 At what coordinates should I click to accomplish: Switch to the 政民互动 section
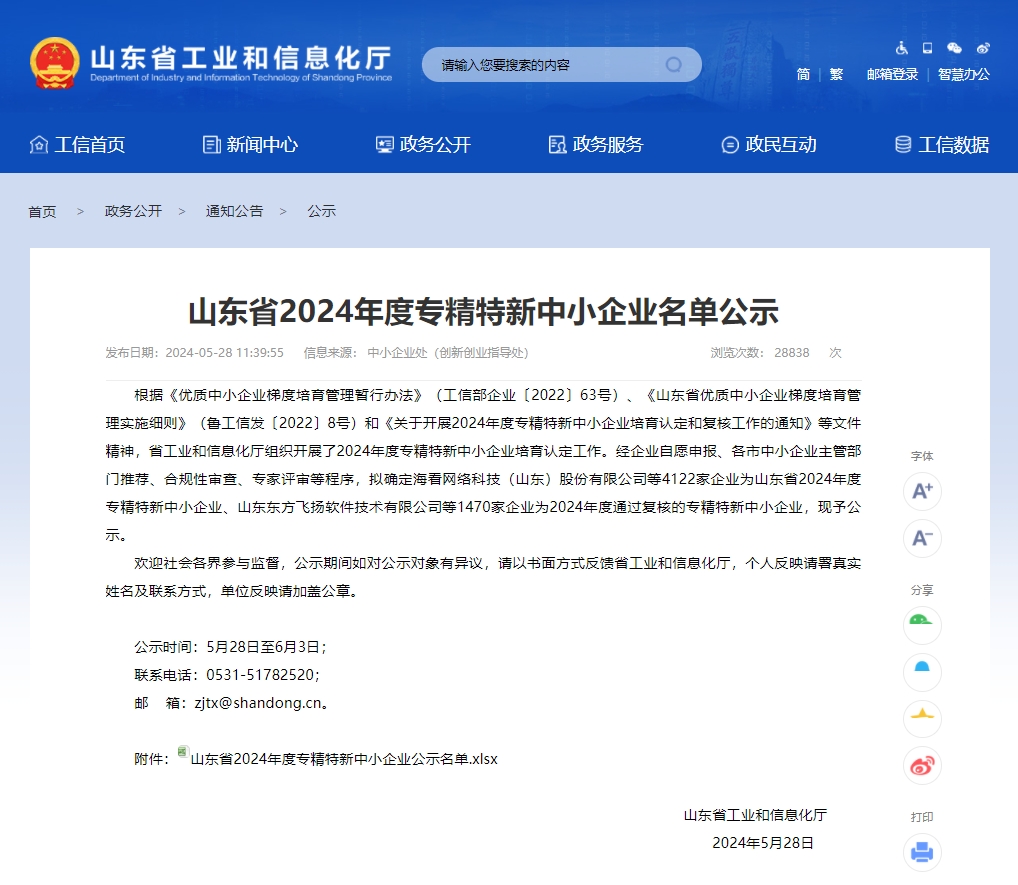point(778,144)
